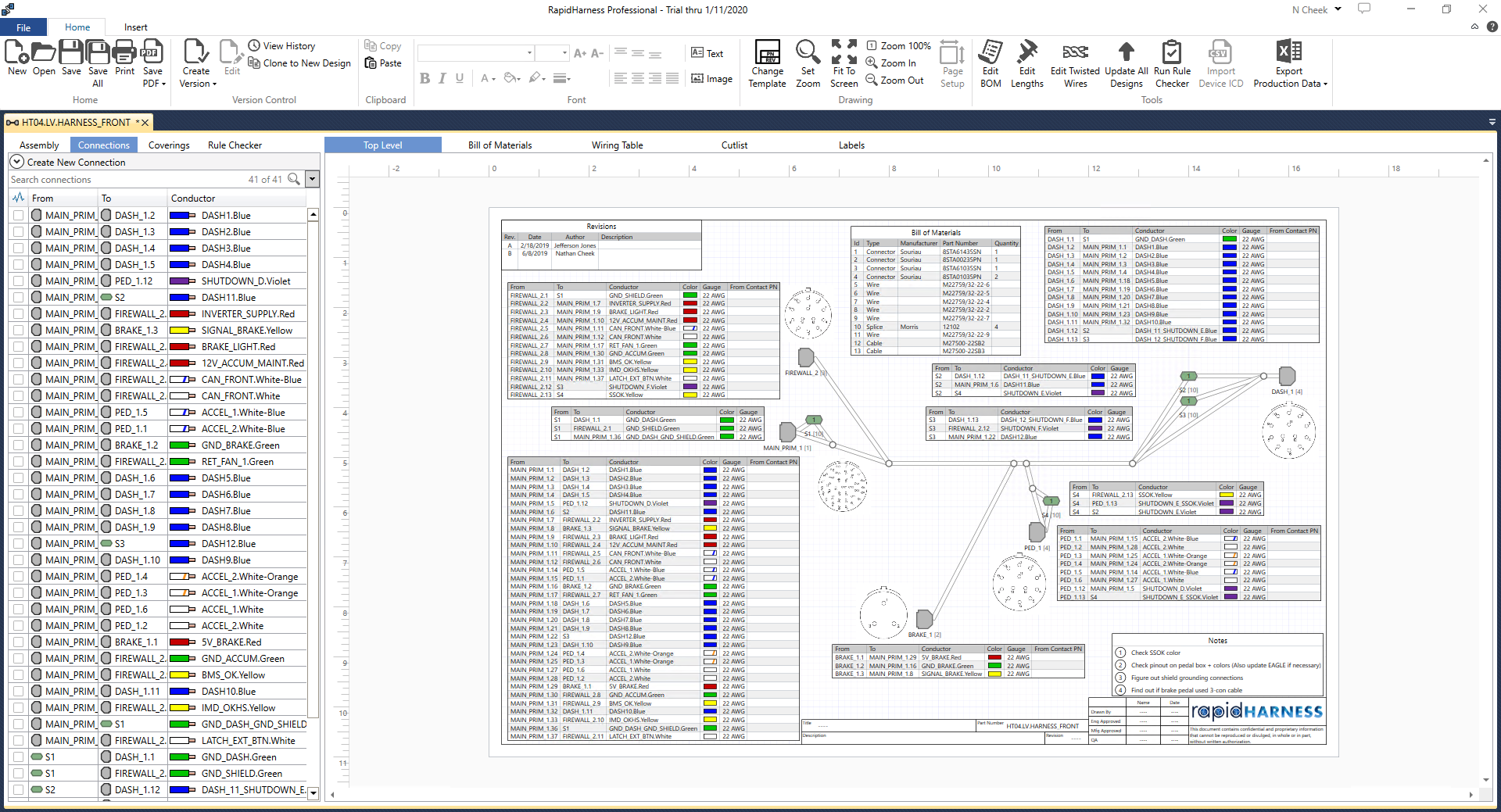Open View History
This screenshot has height=812, width=1501.
point(281,46)
